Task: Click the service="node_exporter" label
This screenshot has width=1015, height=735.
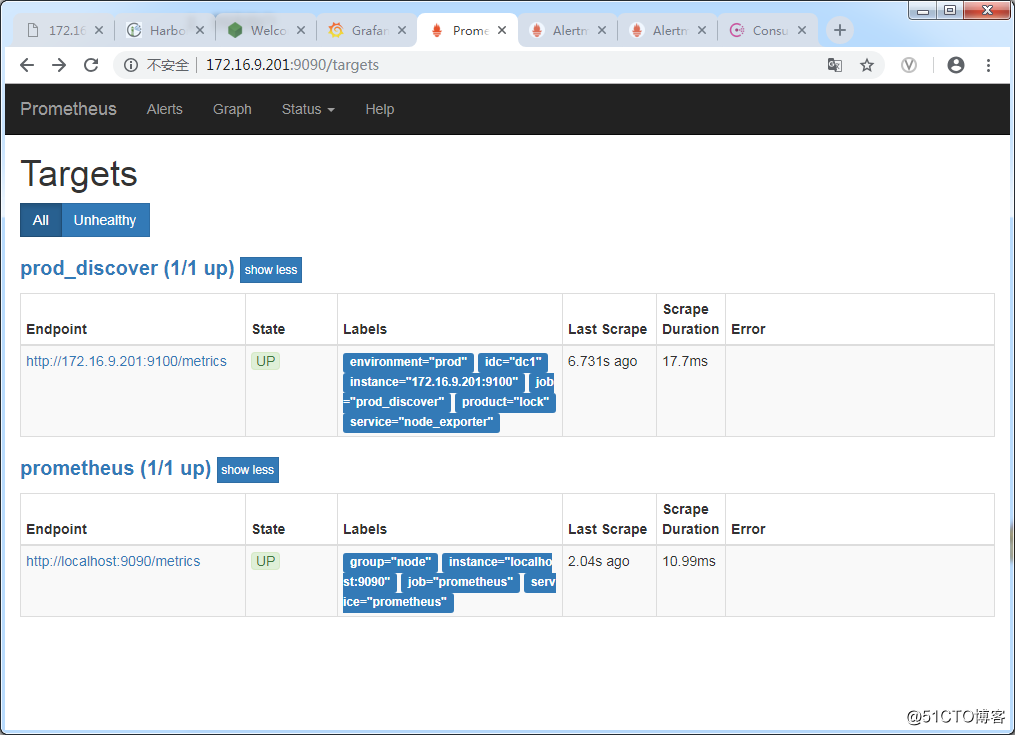Action: 421,422
